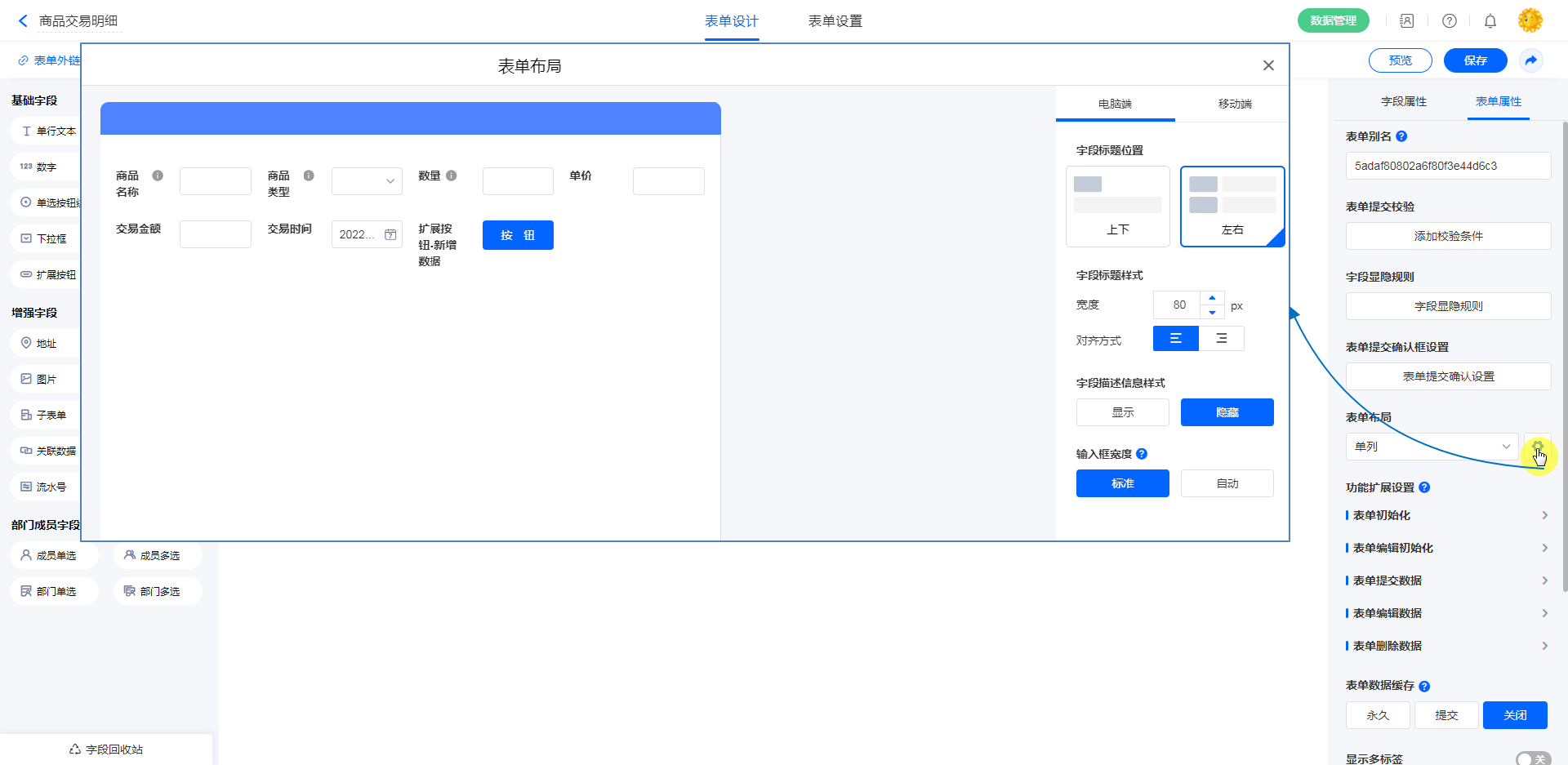The width and height of the screenshot is (1568, 765).
Task: Open the user avatar menu
Action: 1530,20
